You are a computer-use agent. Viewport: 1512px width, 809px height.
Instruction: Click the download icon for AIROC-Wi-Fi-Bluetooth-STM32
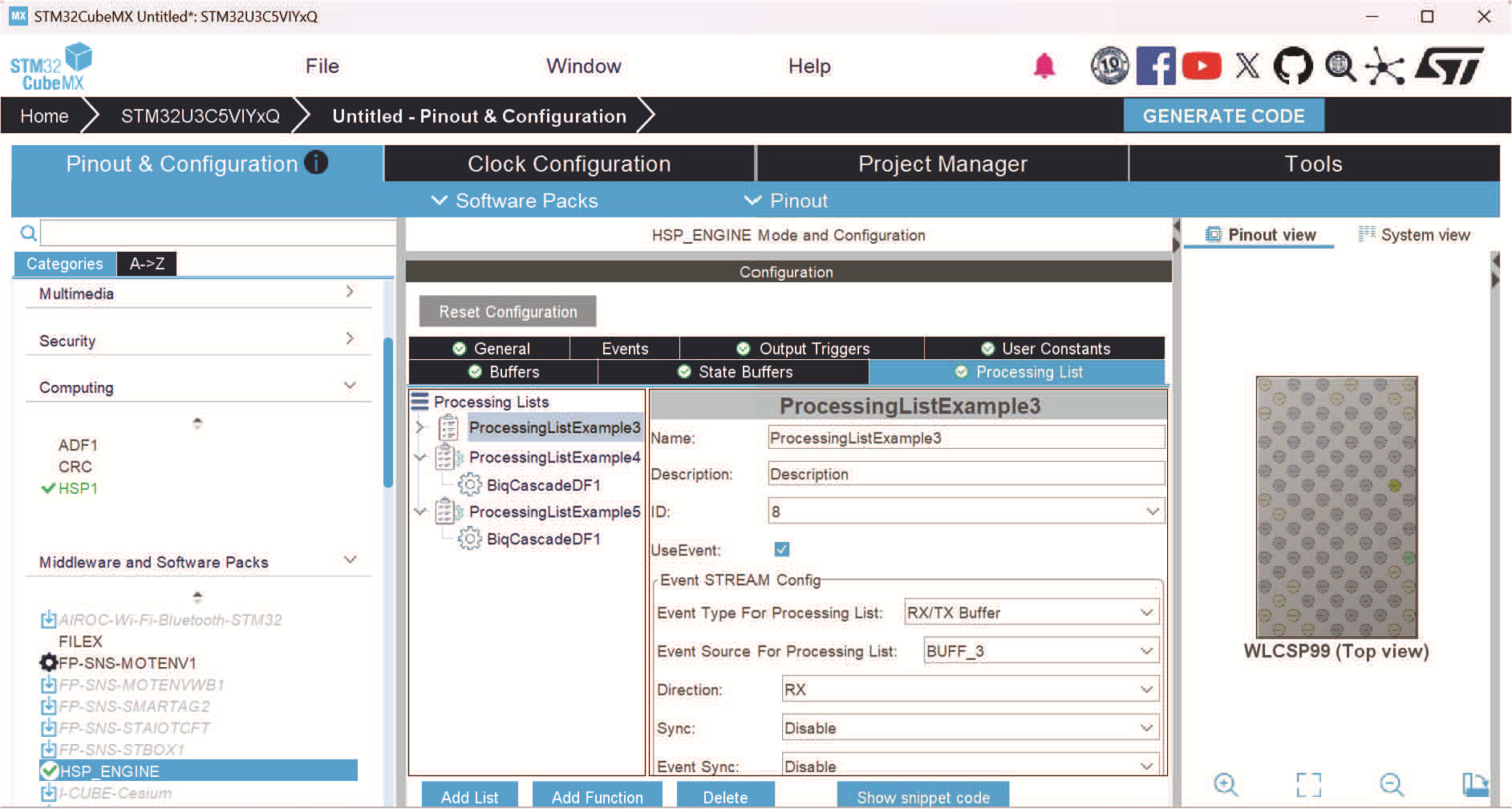[48, 619]
